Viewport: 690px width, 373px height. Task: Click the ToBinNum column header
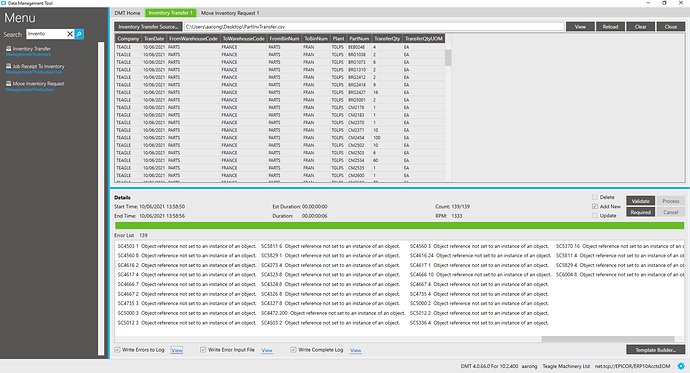316,39
